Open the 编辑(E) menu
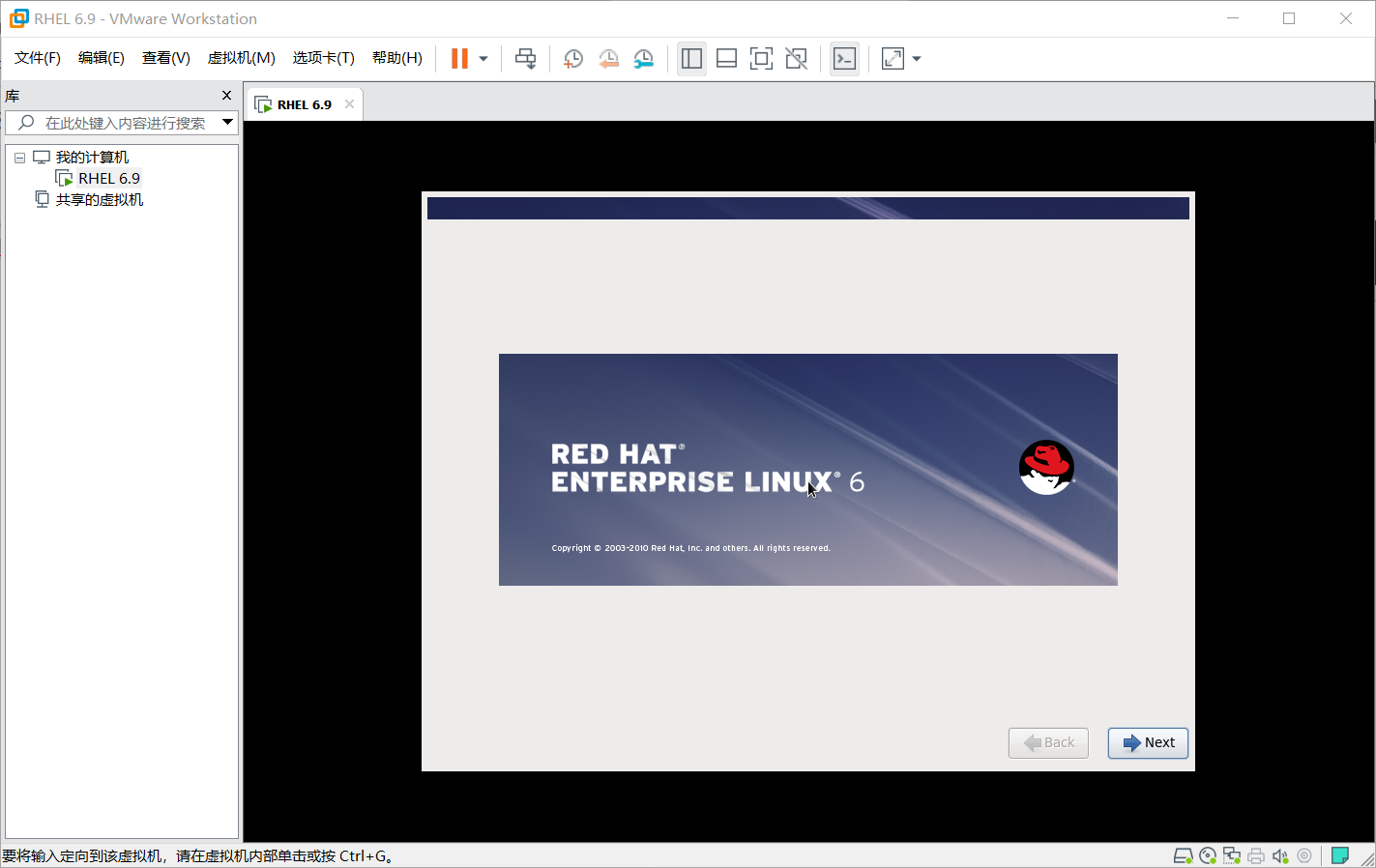This screenshot has width=1376, height=868. [102, 58]
